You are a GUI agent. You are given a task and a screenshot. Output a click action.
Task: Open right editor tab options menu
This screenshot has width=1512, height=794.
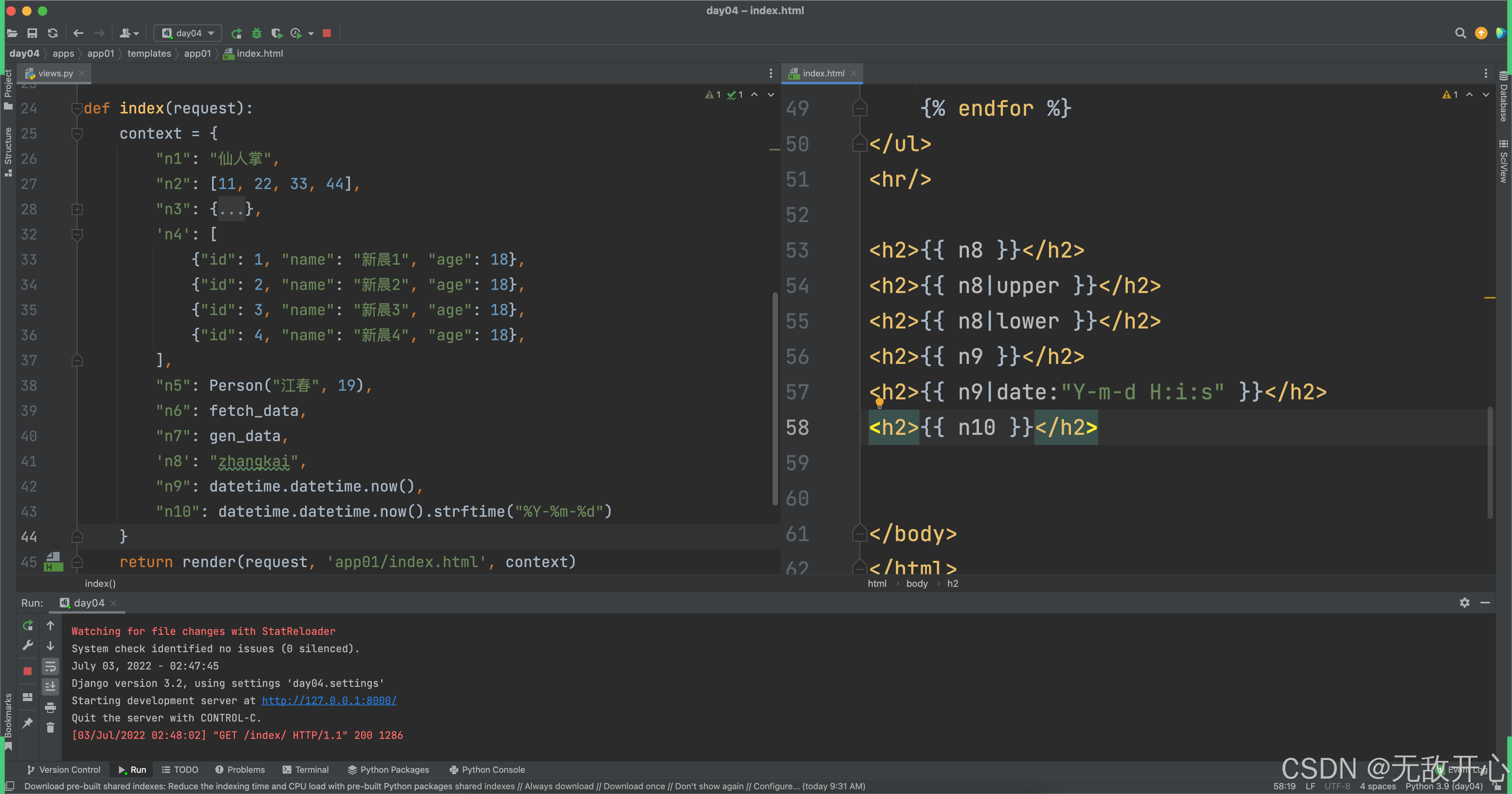(1486, 73)
